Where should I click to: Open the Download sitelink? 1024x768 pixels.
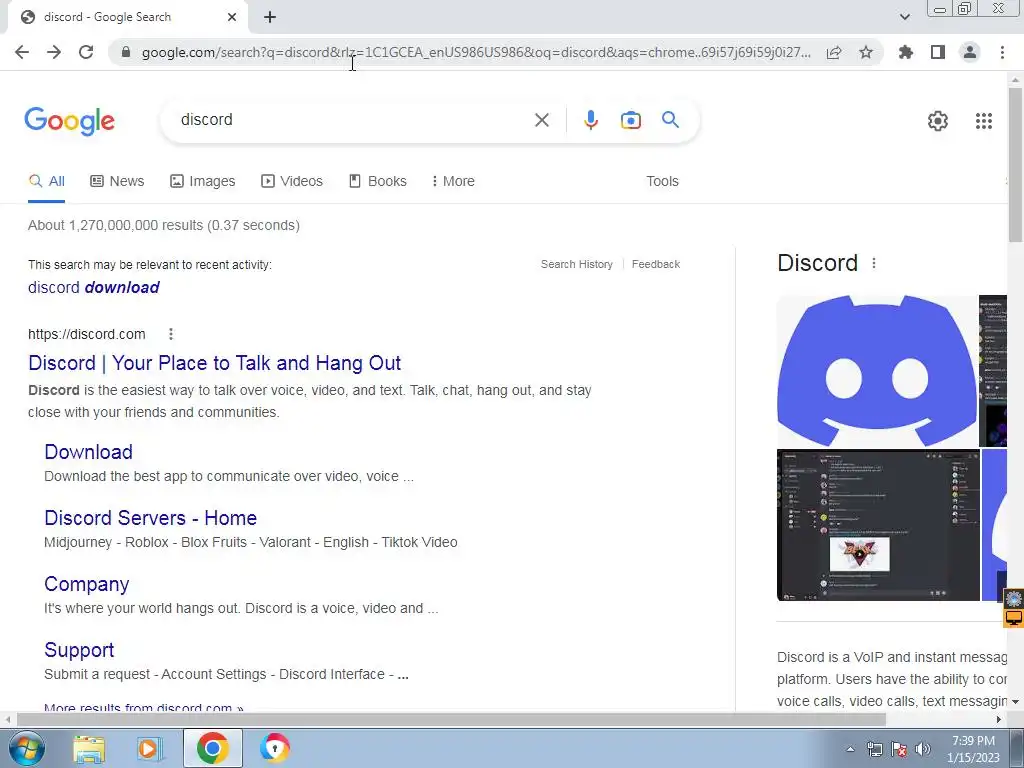88,452
